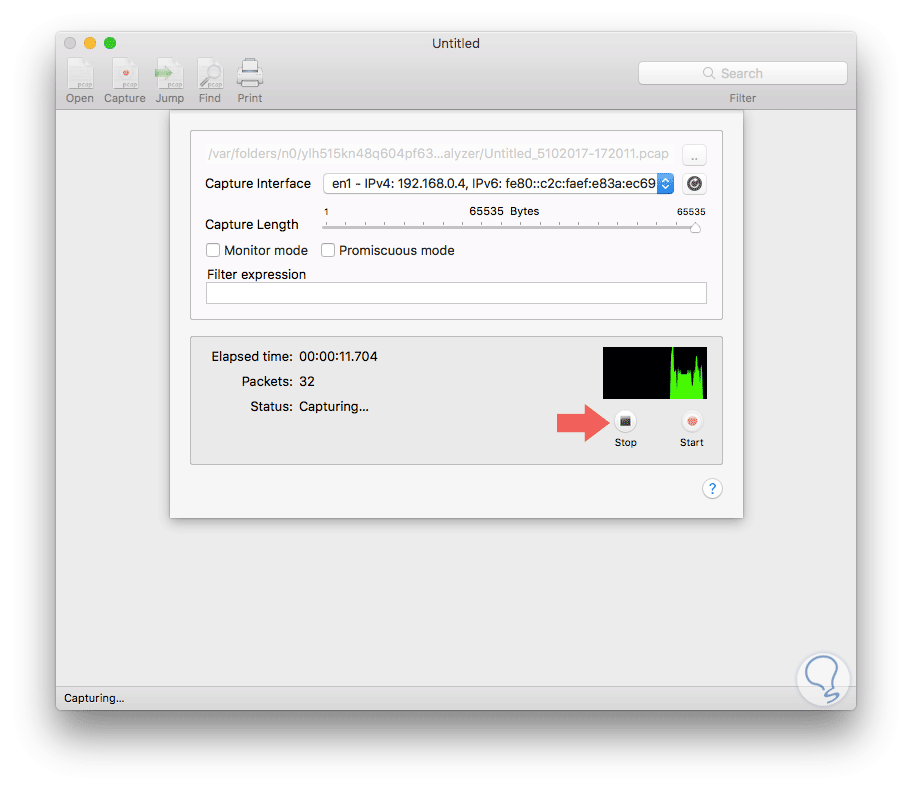The image size is (912, 790).
Task: Click the Search filter field
Action: [742, 73]
